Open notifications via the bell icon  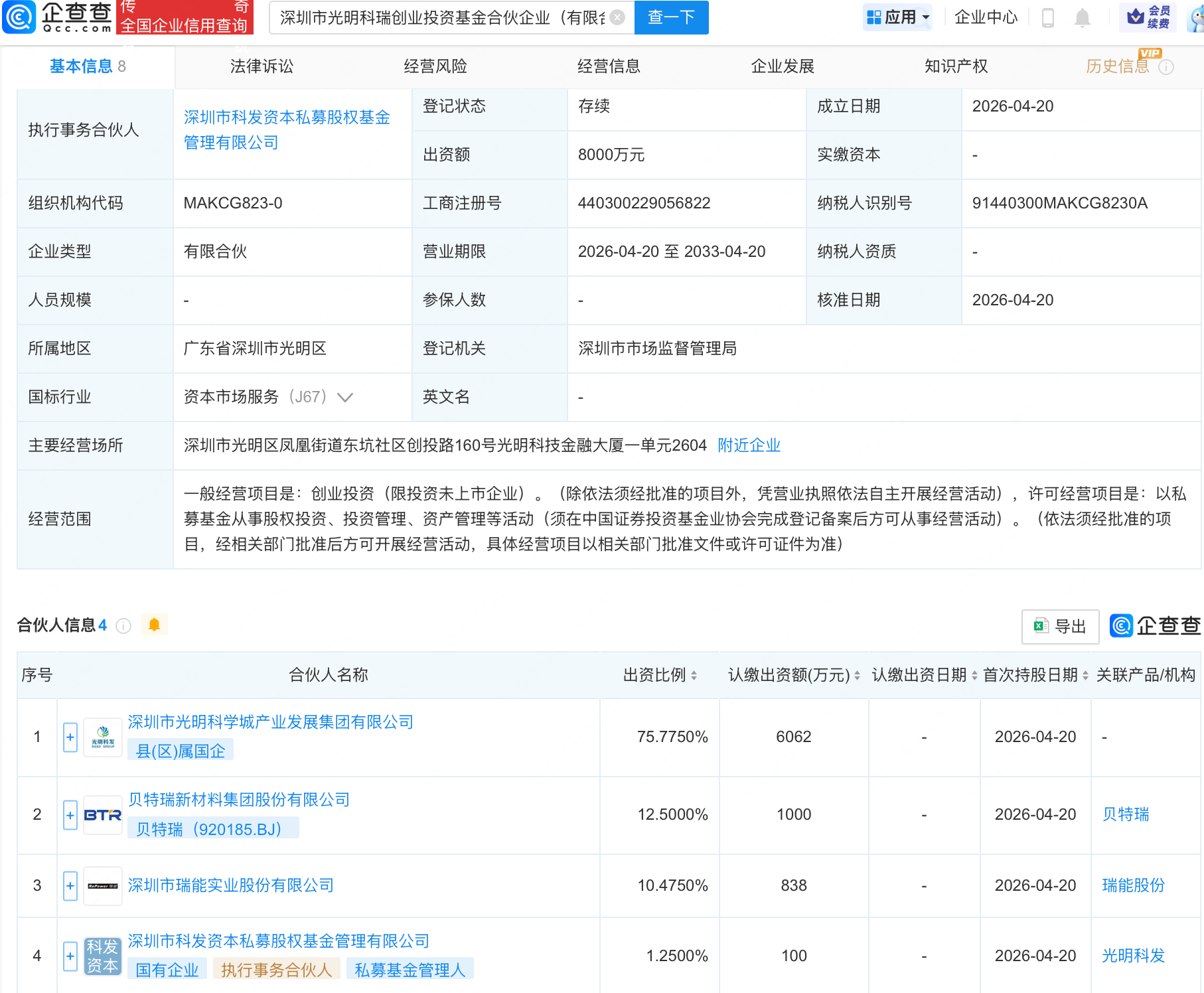(x=1083, y=18)
